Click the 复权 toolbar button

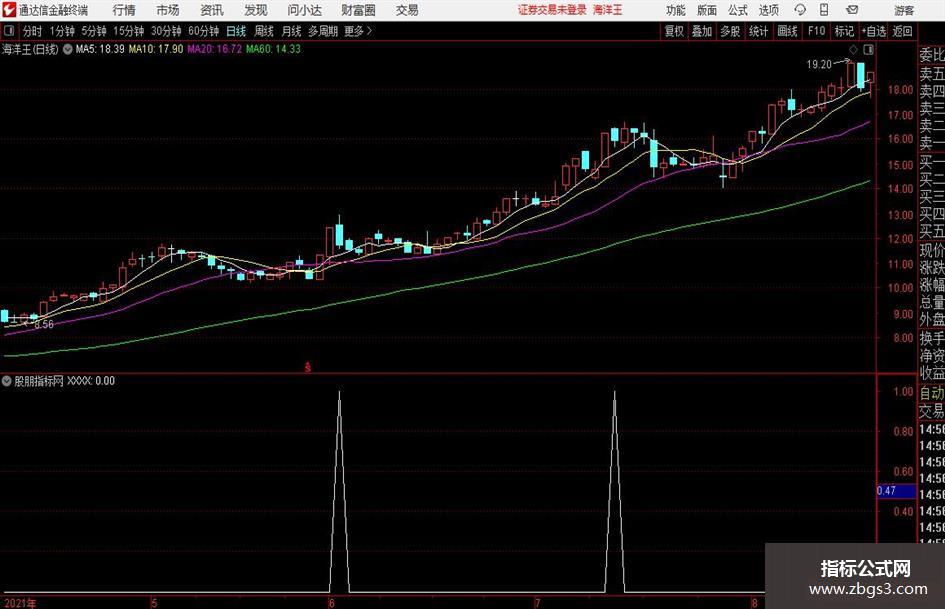(674, 31)
